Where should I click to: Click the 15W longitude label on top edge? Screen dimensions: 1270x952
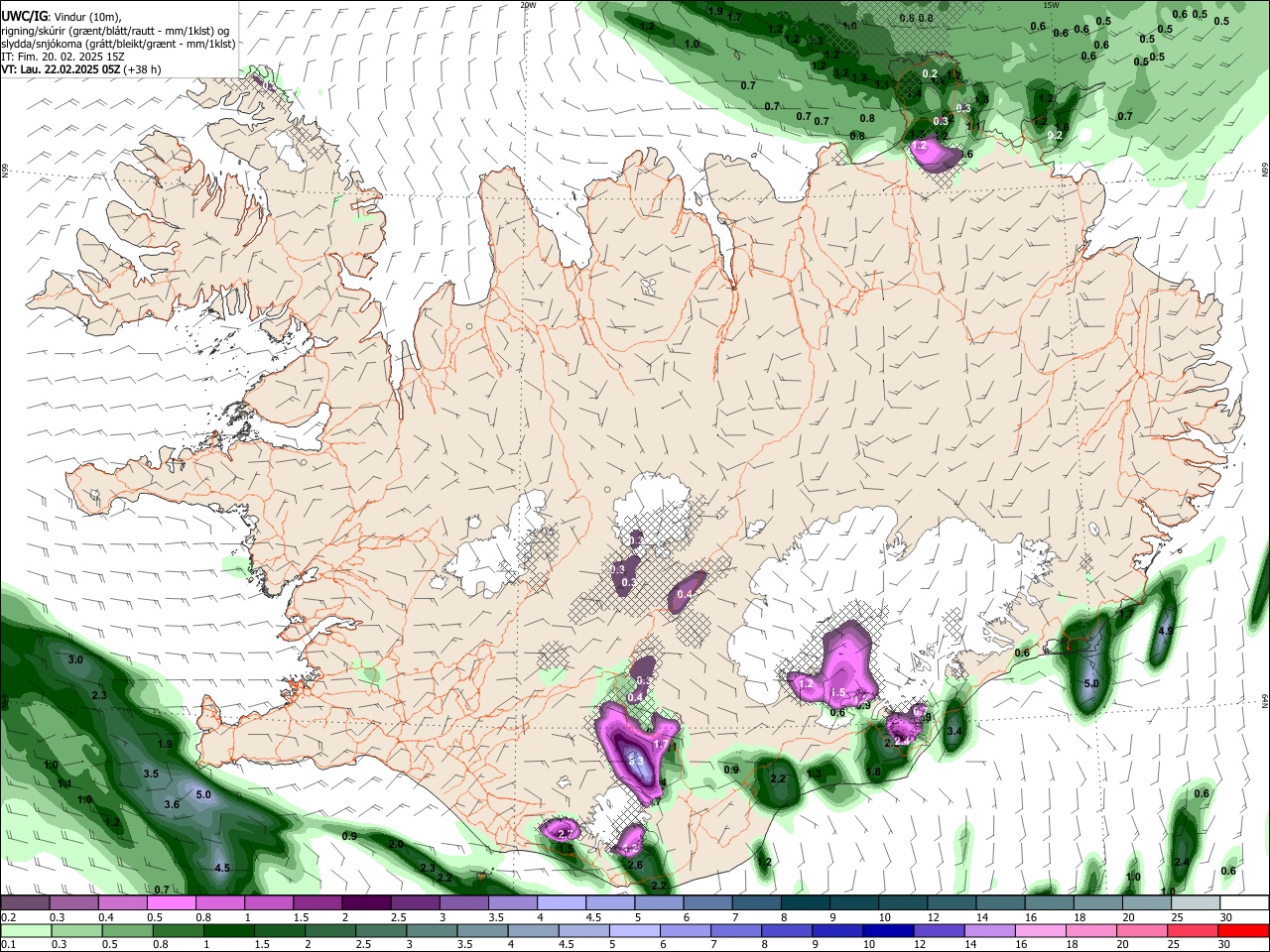click(x=1052, y=5)
